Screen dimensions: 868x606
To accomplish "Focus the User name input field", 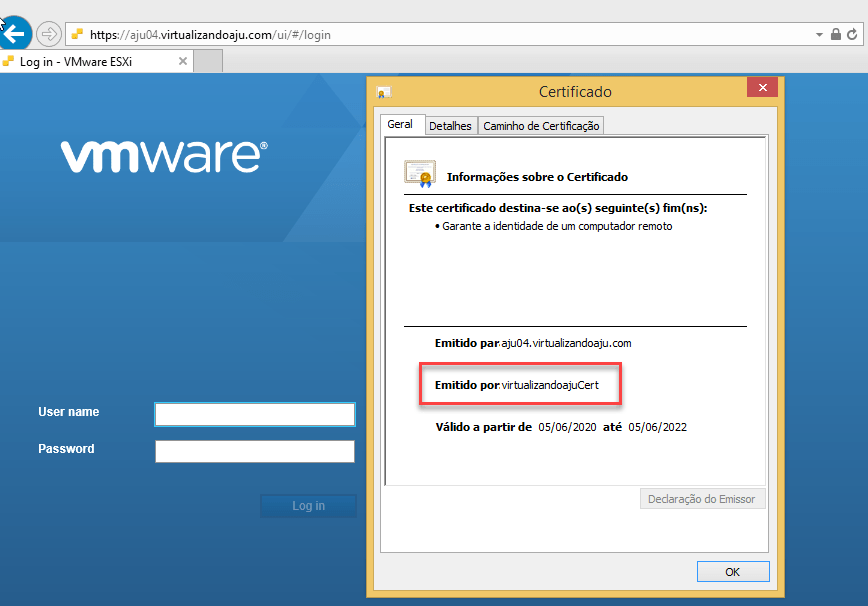I will [x=254, y=414].
